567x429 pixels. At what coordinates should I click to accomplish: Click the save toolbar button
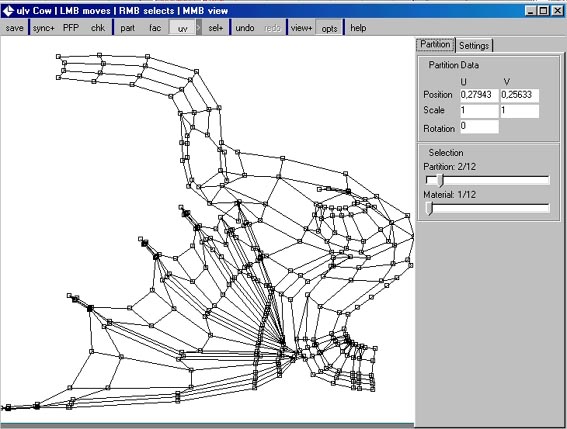click(x=14, y=28)
